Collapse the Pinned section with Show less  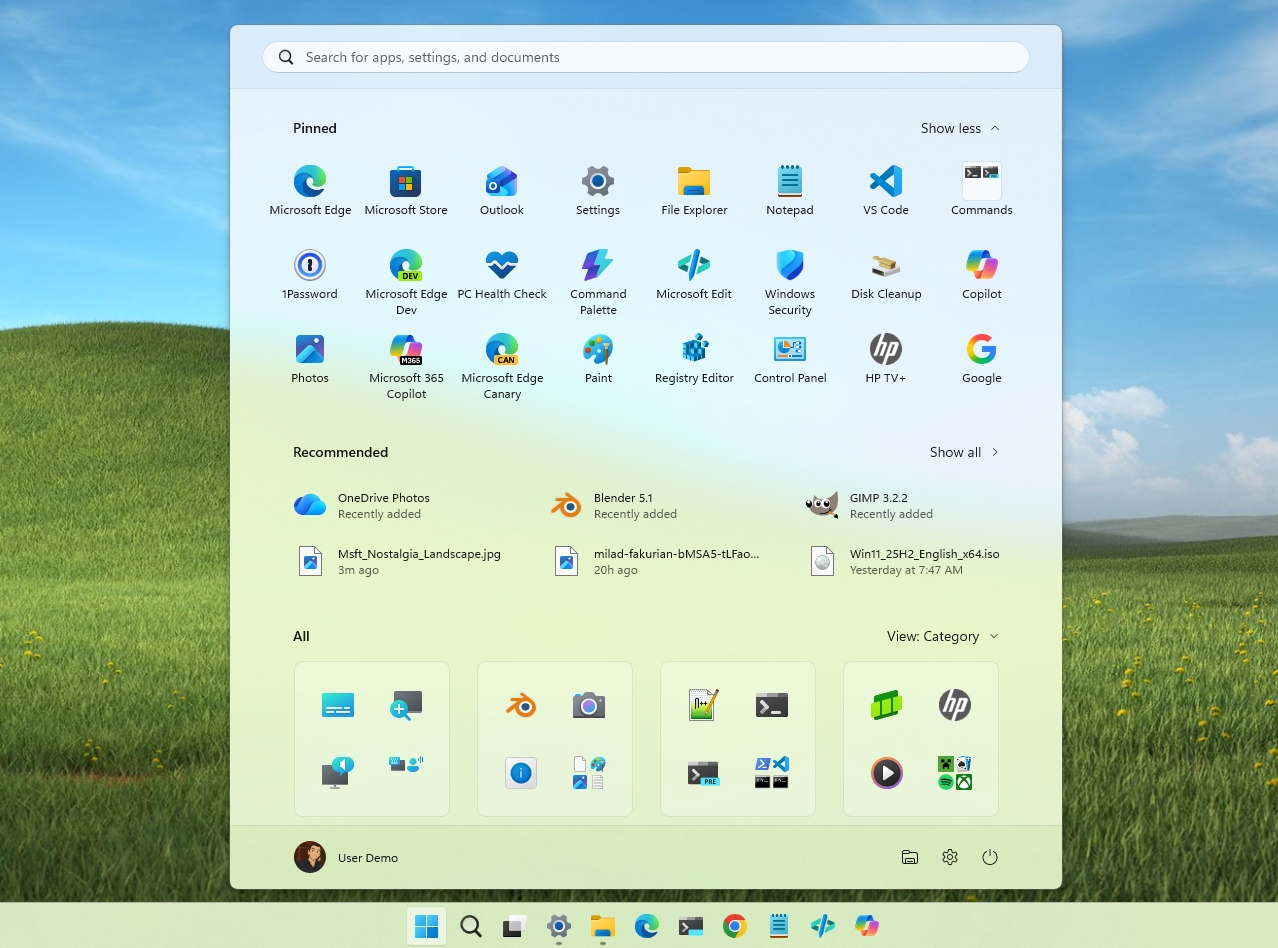958,128
